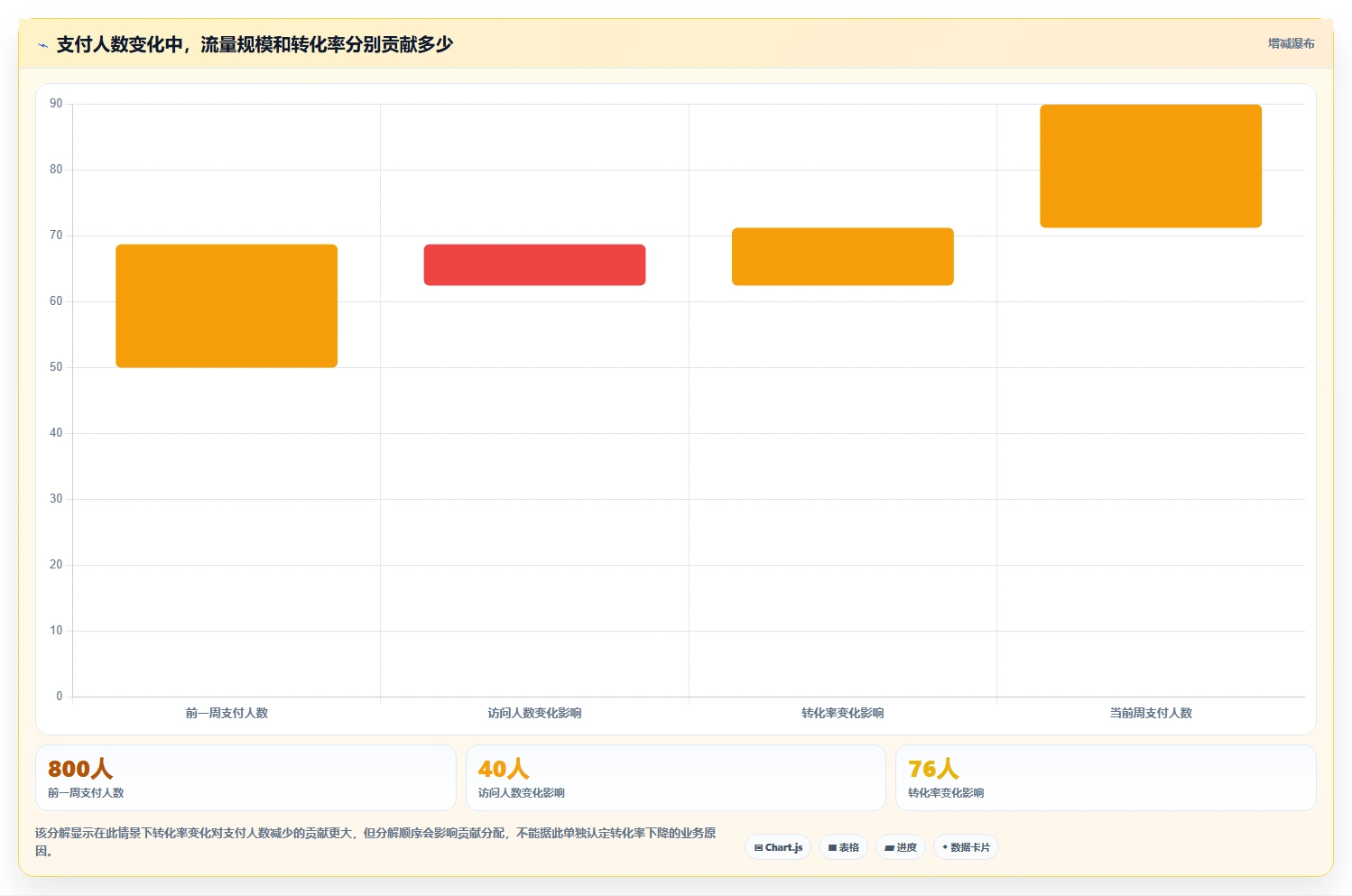Click the footnote text starting 该分解显示
Viewport: 1352px width, 896px height.
point(375,842)
